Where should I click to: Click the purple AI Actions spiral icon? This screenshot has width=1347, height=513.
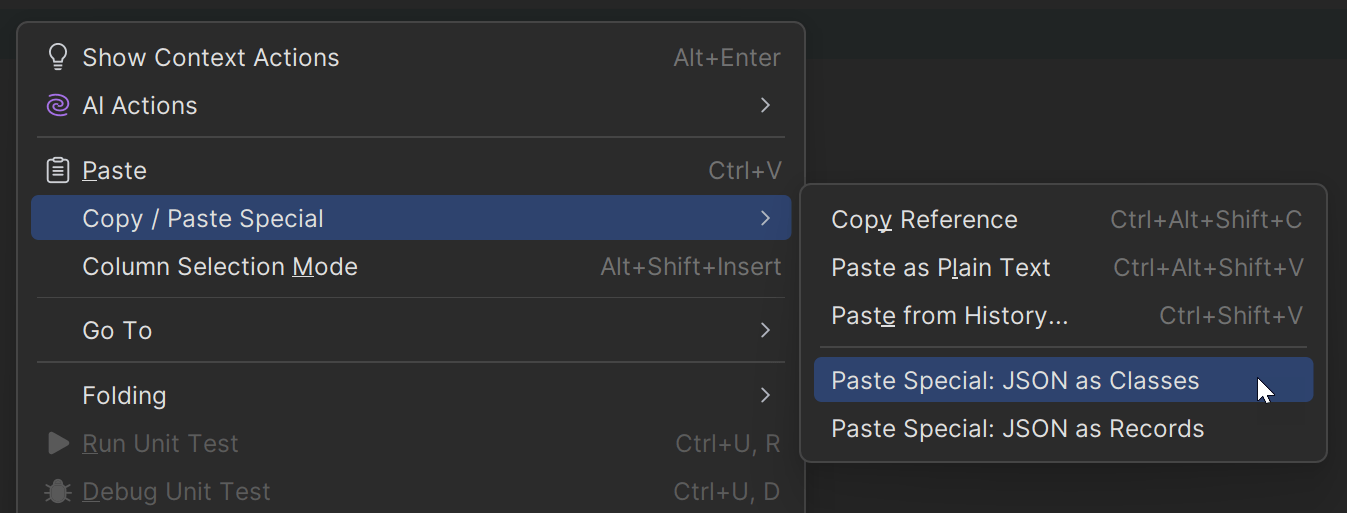[x=58, y=105]
